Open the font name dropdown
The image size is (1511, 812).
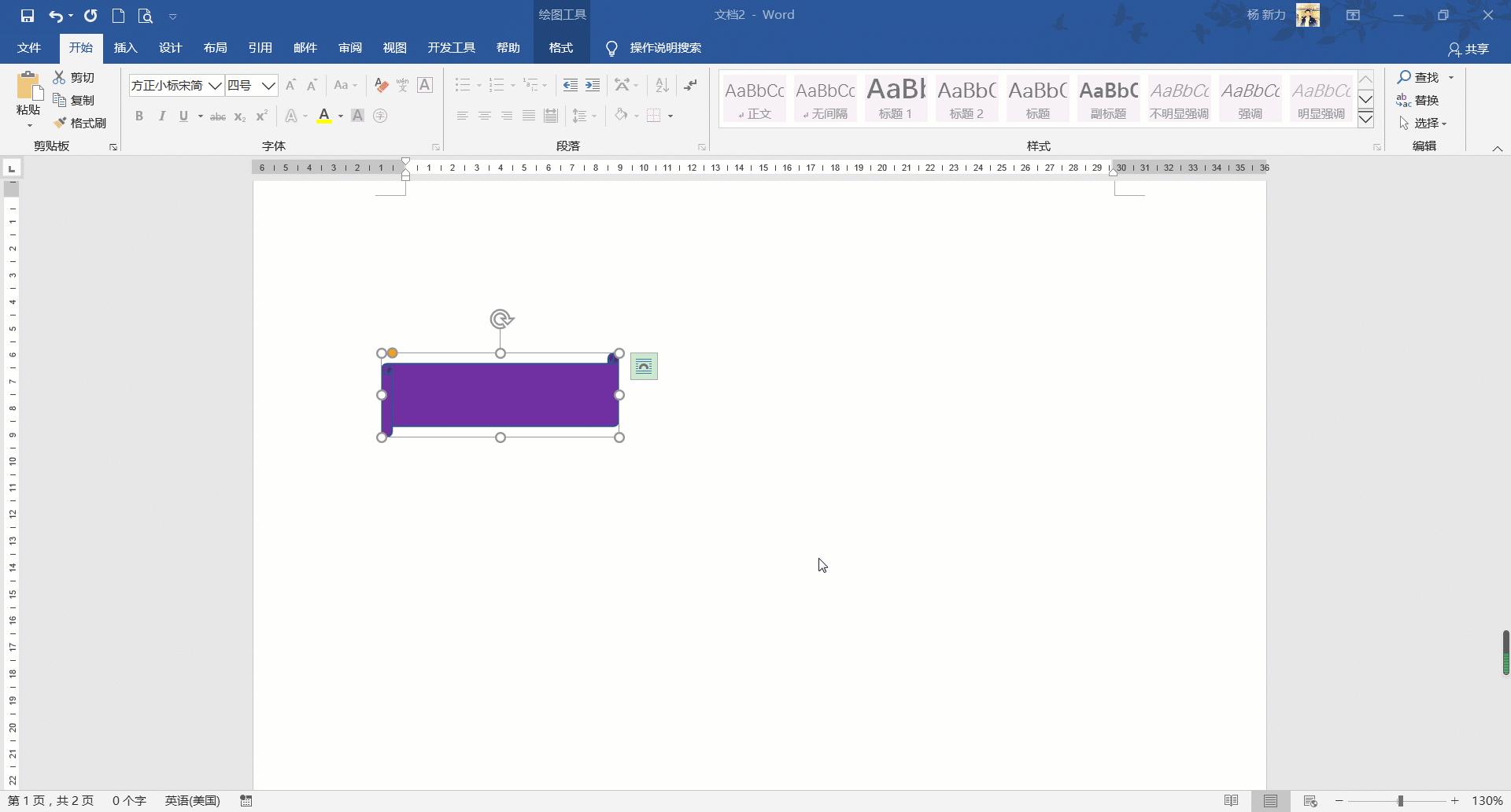coord(215,86)
